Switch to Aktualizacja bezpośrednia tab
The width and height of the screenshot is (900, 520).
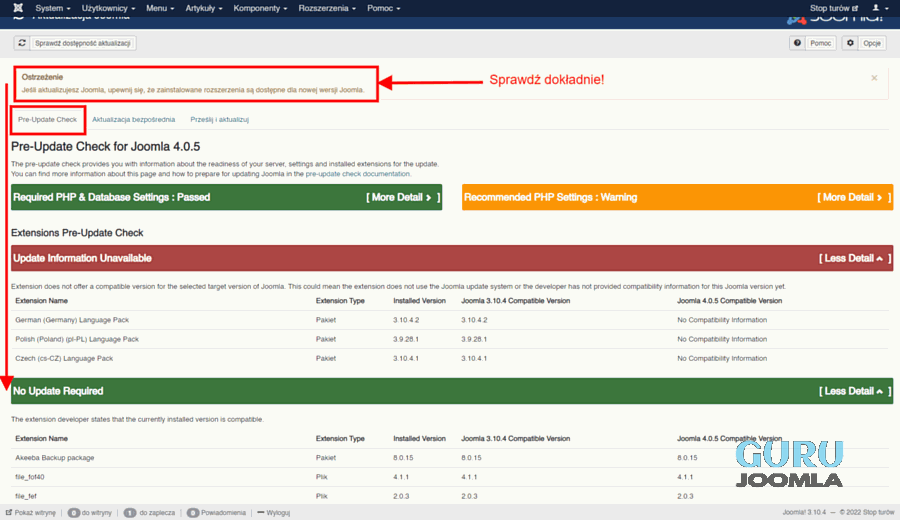[x=133, y=119]
